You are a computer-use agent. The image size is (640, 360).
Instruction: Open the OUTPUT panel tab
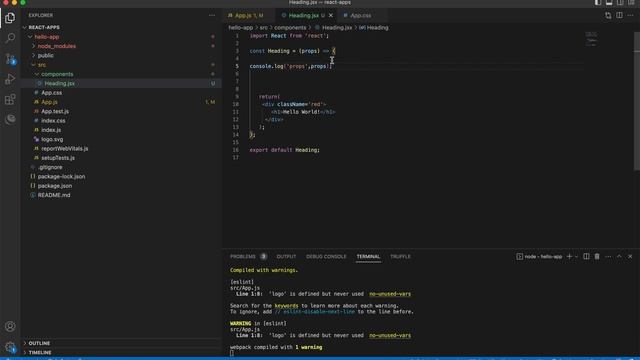click(x=286, y=256)
